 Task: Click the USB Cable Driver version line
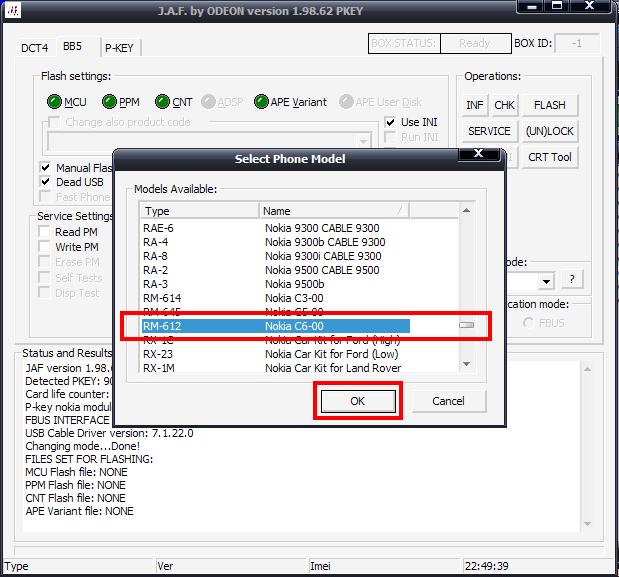pos(109,433)
